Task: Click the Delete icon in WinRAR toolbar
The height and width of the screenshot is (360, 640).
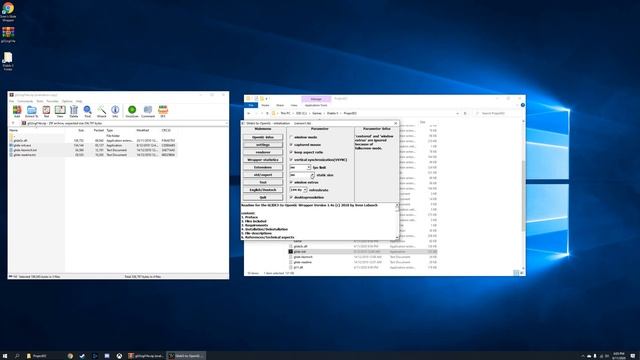Action: point(73,111)
